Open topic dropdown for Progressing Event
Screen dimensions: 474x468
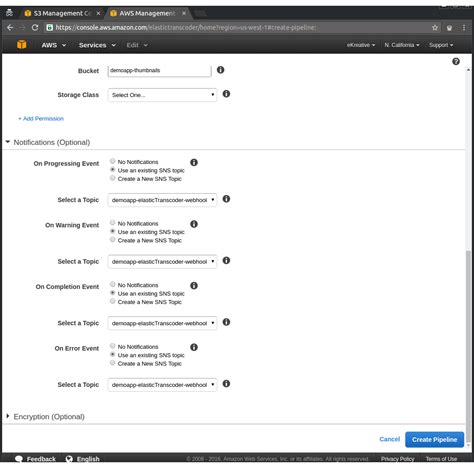click(x=162, y=200)
